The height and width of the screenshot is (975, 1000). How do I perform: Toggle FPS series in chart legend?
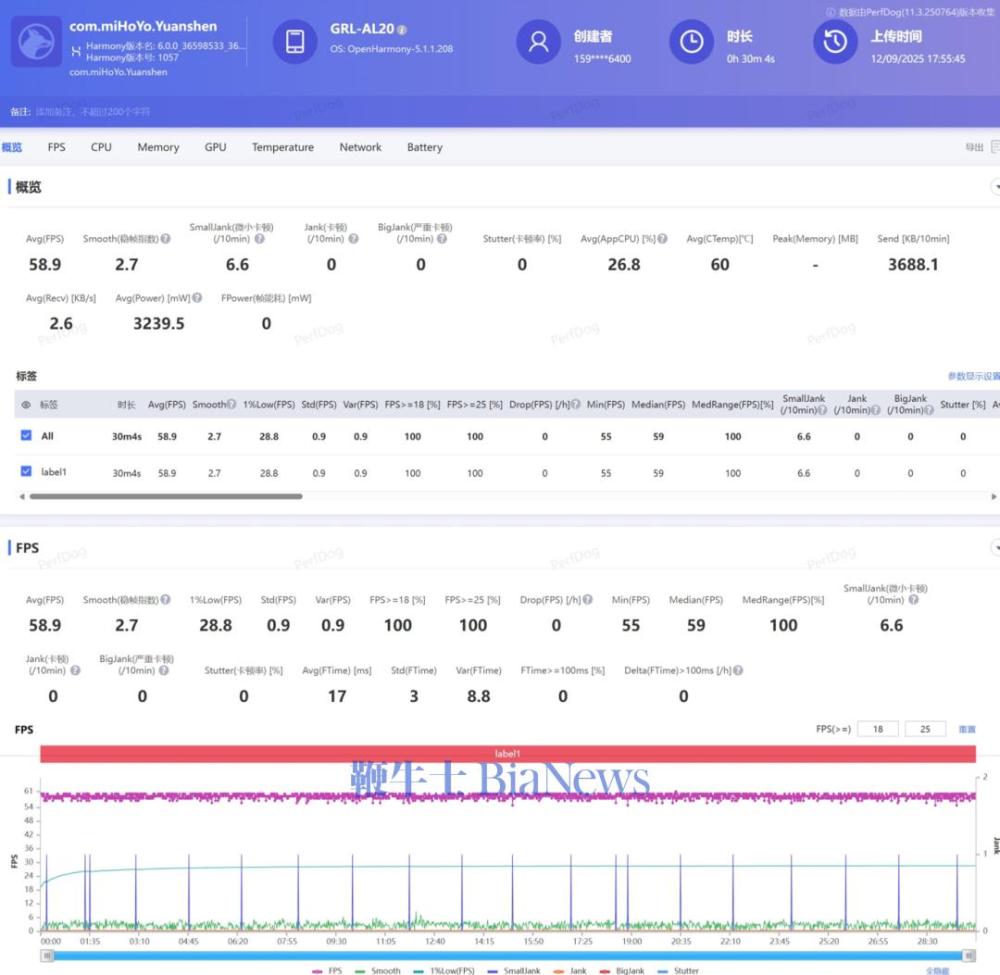click(327, 971)
